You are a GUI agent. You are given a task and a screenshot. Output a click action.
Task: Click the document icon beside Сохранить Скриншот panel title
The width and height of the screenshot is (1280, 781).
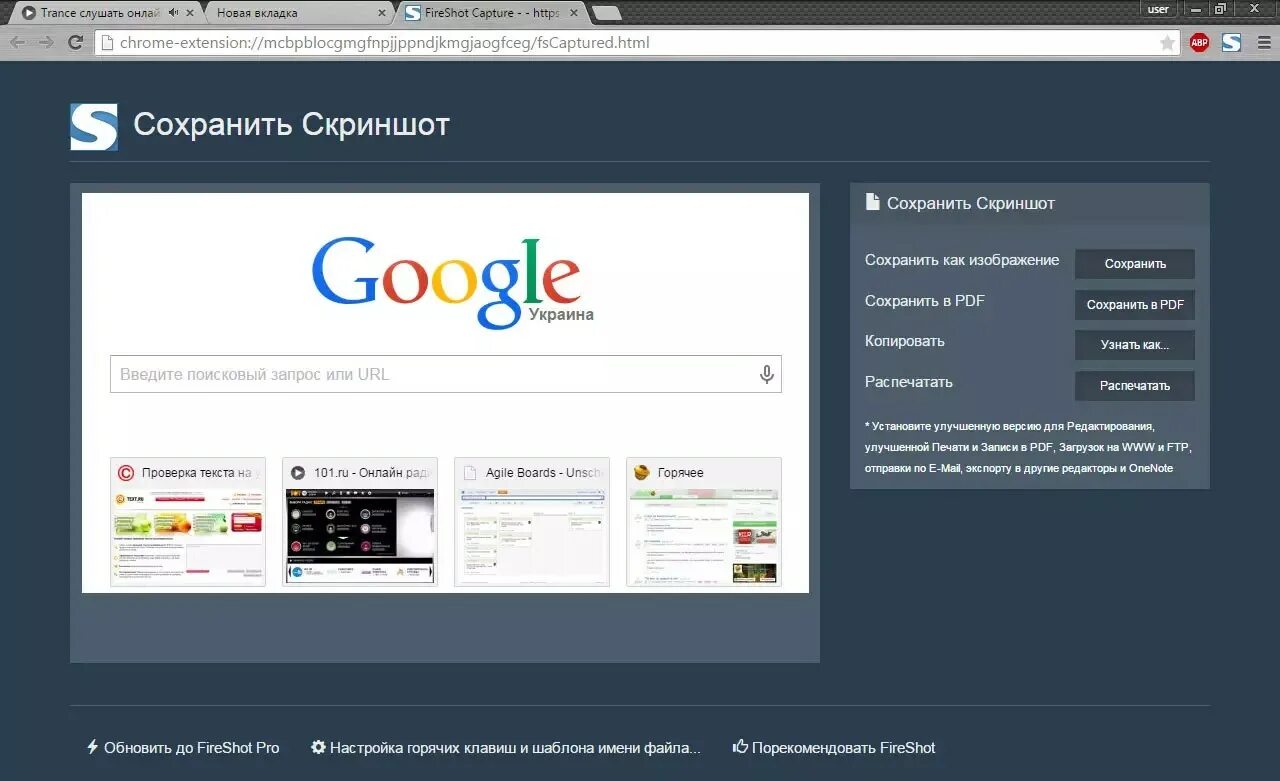(872, 203)
